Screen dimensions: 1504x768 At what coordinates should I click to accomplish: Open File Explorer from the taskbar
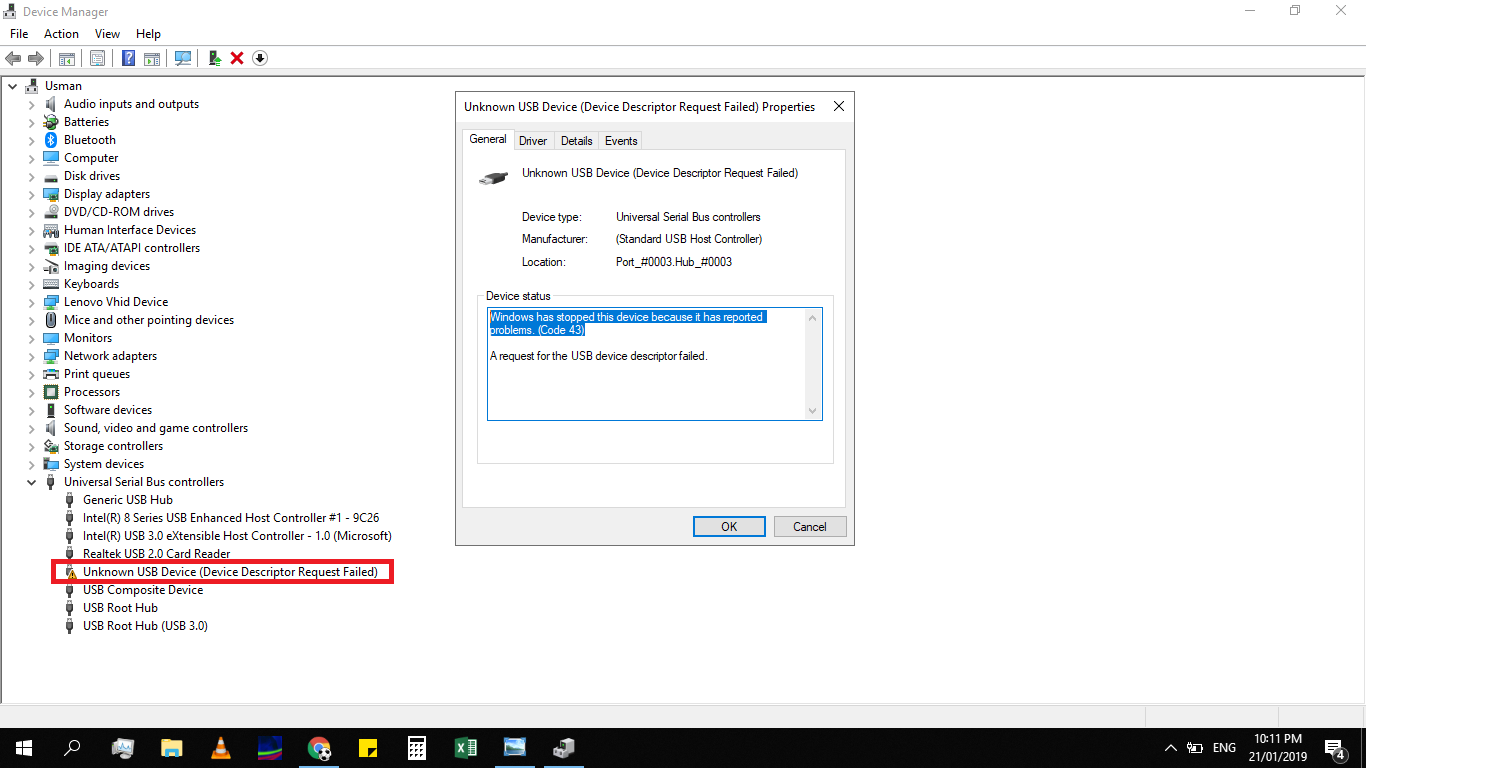click(x=172, y=747)
